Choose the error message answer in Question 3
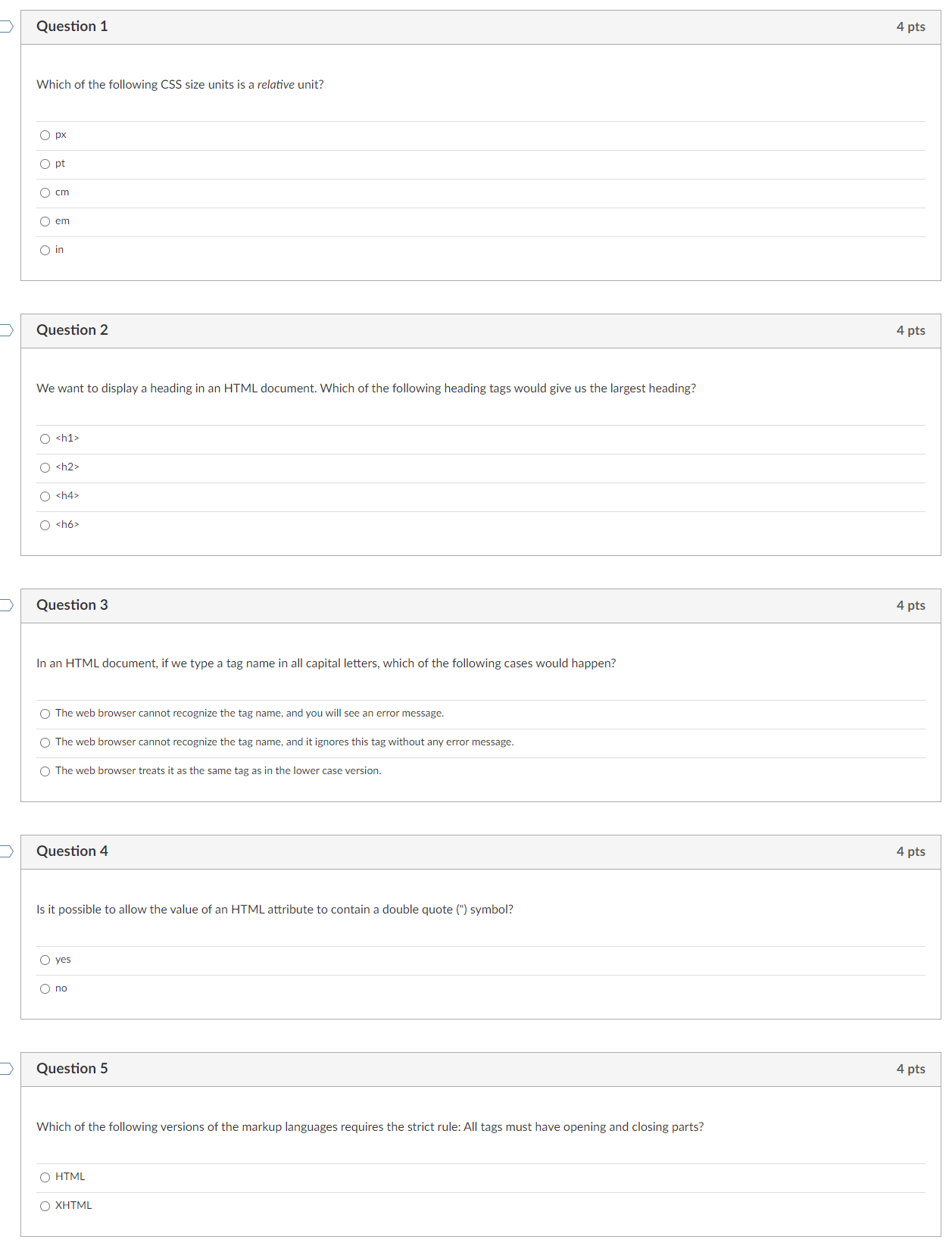 point(45,713)
